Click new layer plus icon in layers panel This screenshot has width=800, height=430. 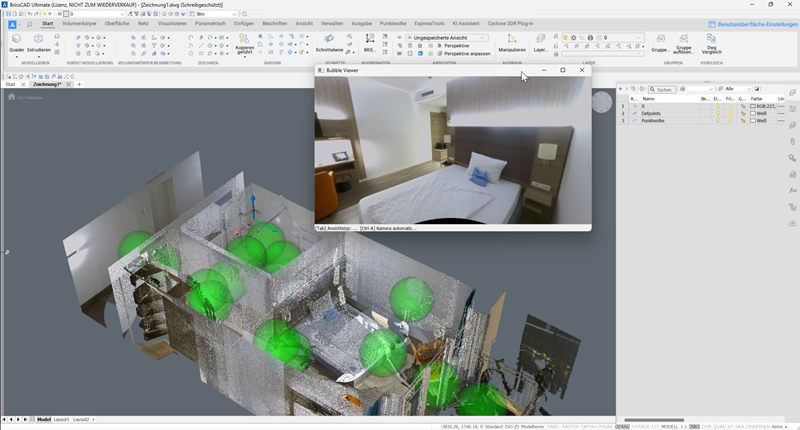[x=621, y=89]
